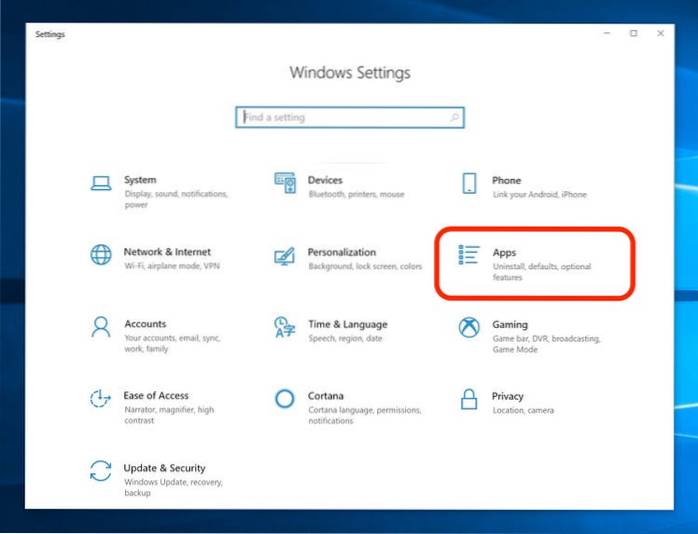Image resolution: width=698 pixels, height=534 pixels.
Task: Click the search magnifier icon
Action: [x=454, y=118]
